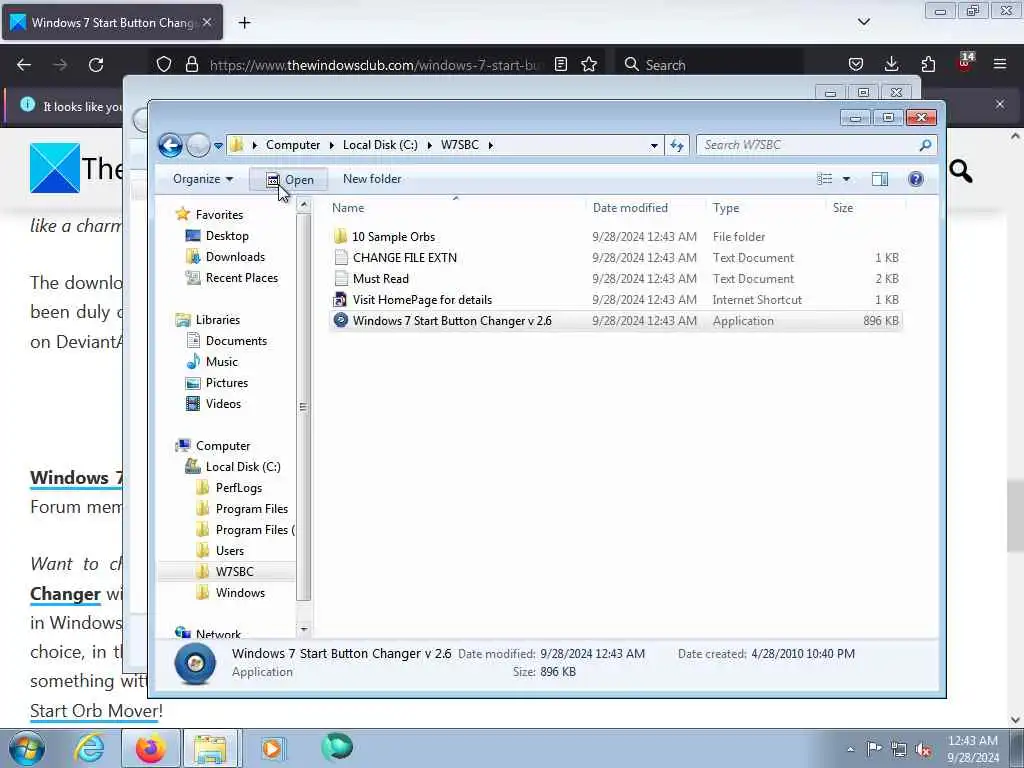Sort by Date modified column
The image size is (1024, 768).
click(x=630, y=208)
